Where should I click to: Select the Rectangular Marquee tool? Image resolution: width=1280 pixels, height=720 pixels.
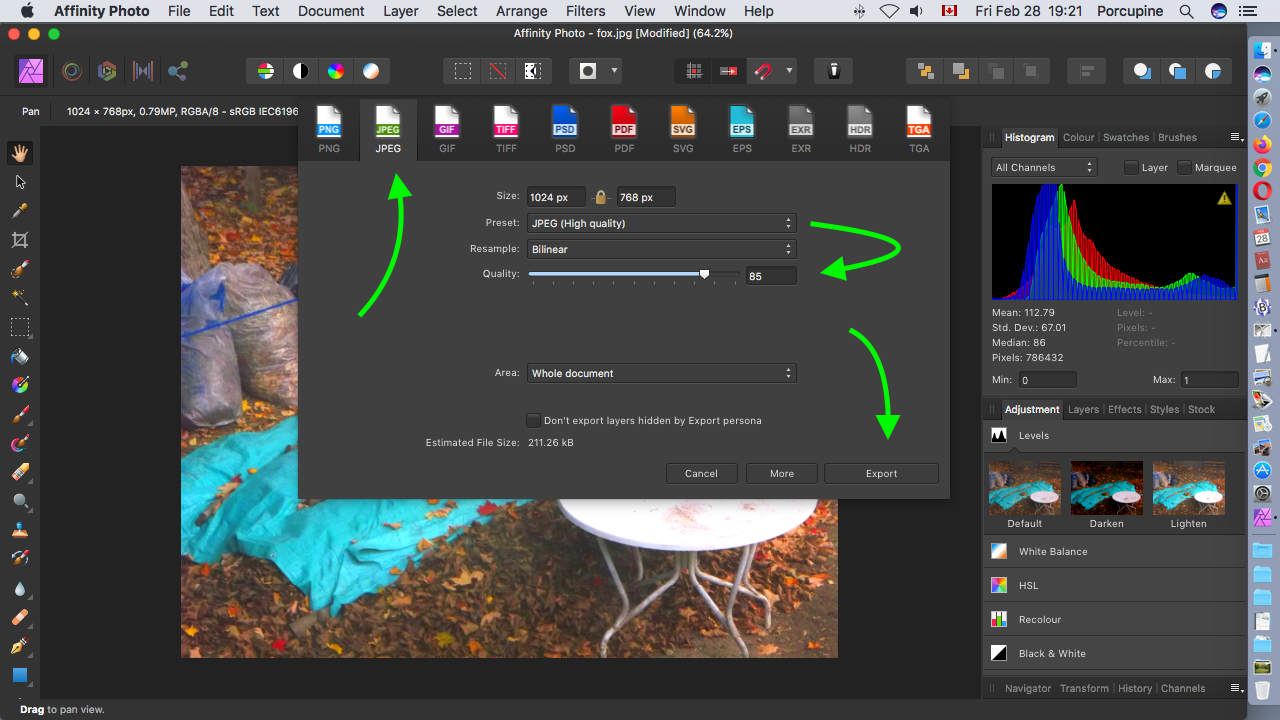(x=20, y=327)
